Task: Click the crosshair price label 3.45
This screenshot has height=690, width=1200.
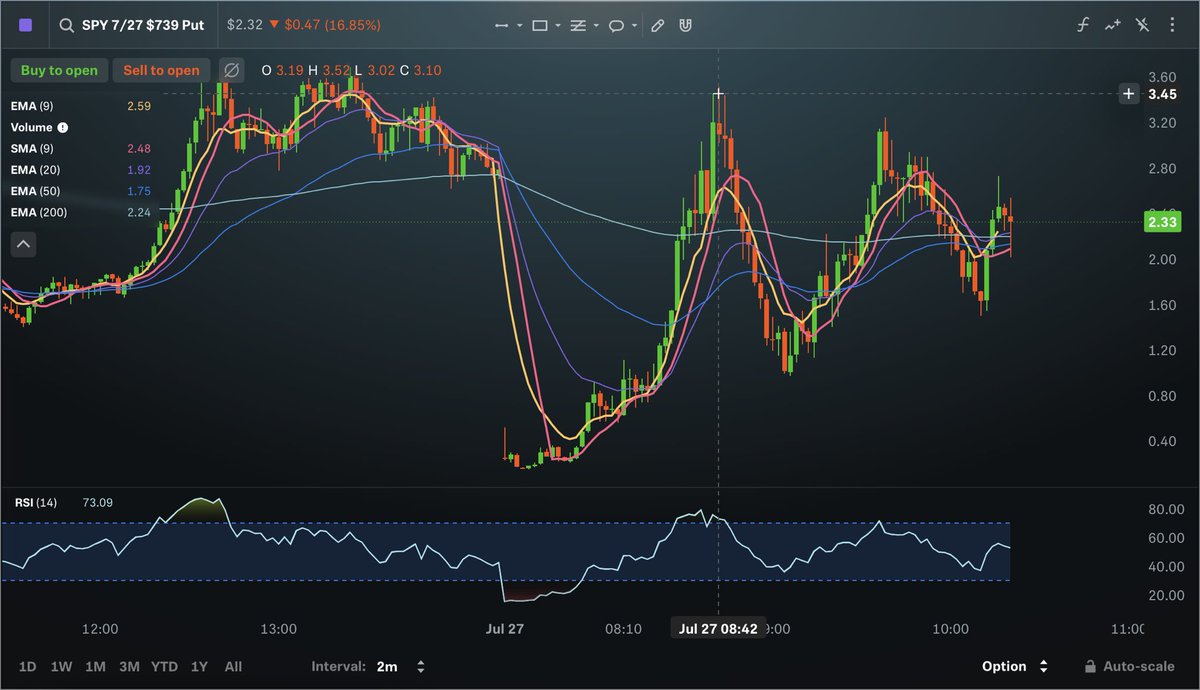Action: point(1162,94)
